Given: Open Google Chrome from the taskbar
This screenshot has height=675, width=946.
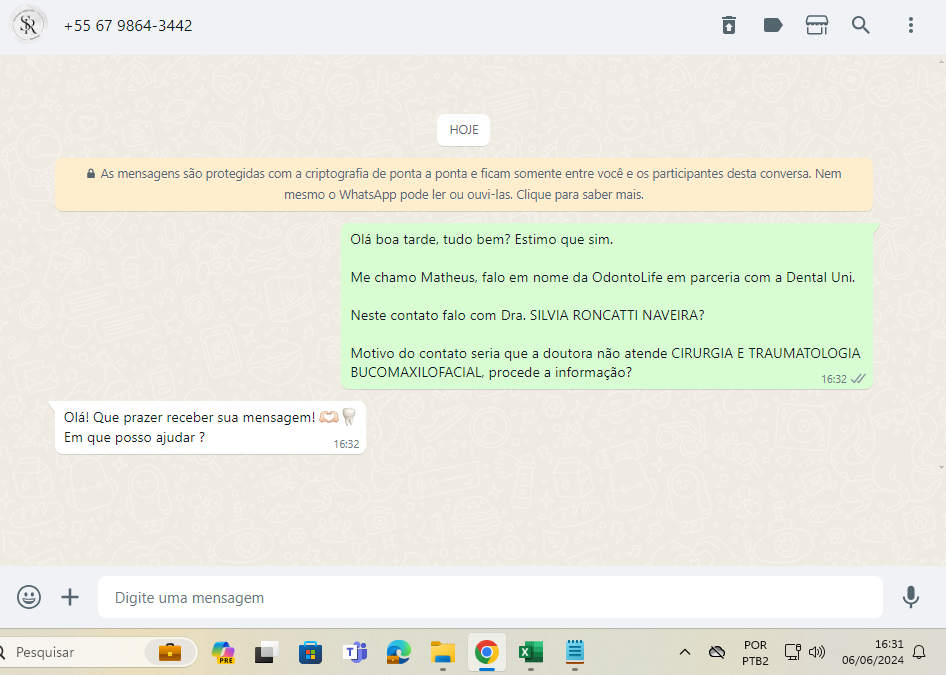Looking at the screenshot, I should tap(487, 652).
